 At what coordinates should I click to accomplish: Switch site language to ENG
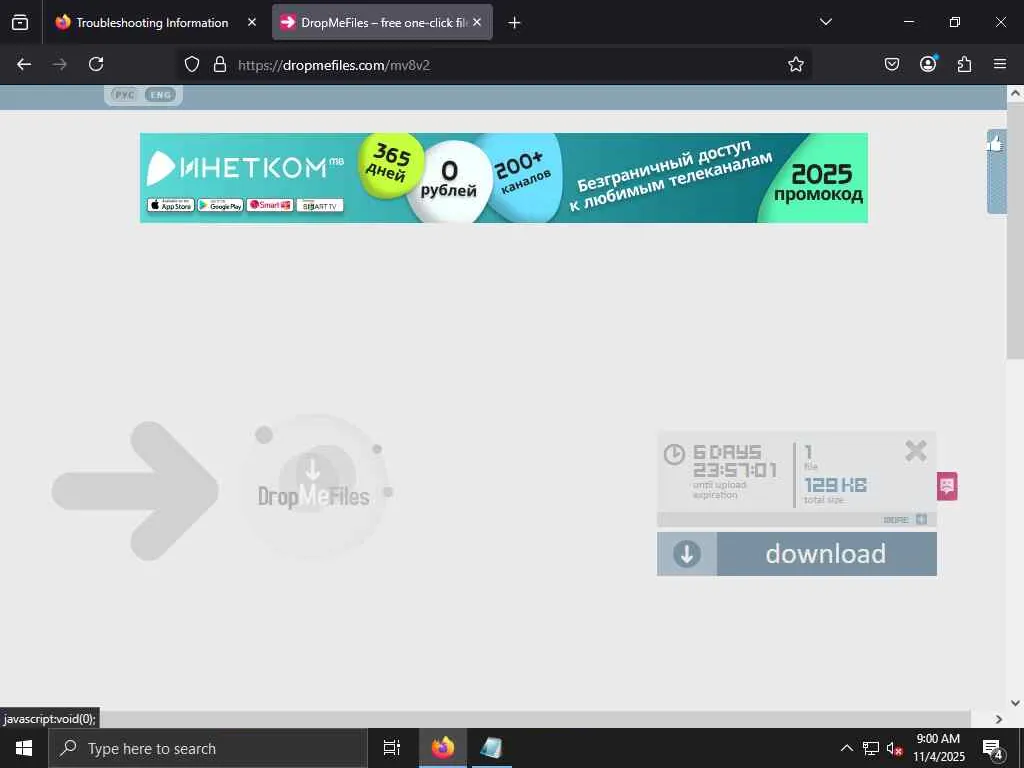click(161, 95)
